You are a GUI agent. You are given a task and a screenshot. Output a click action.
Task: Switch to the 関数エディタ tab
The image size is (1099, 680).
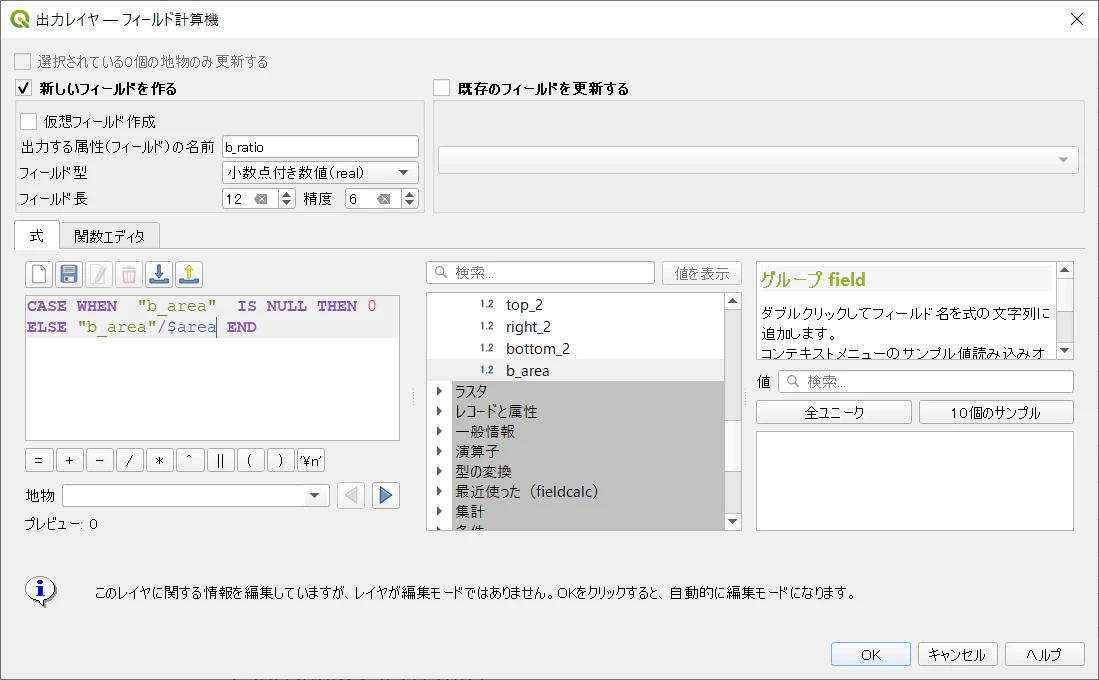[109, 236]
